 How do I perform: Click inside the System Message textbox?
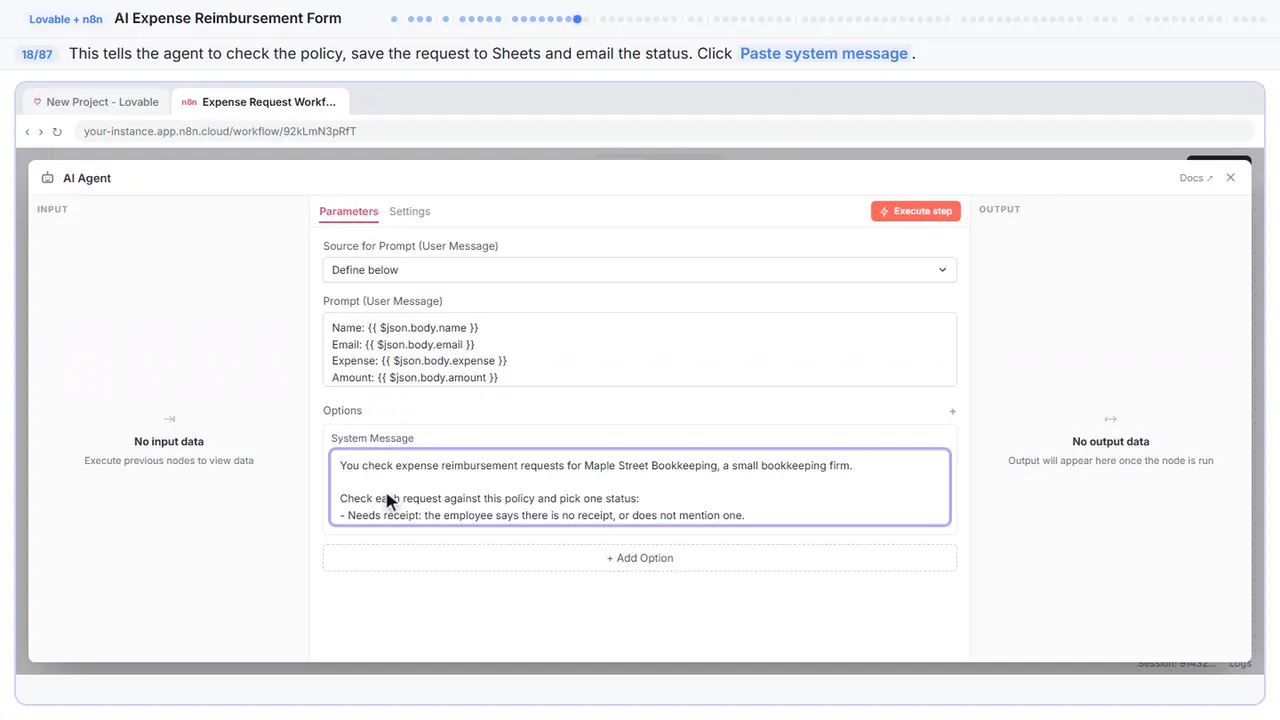(640, 487)
